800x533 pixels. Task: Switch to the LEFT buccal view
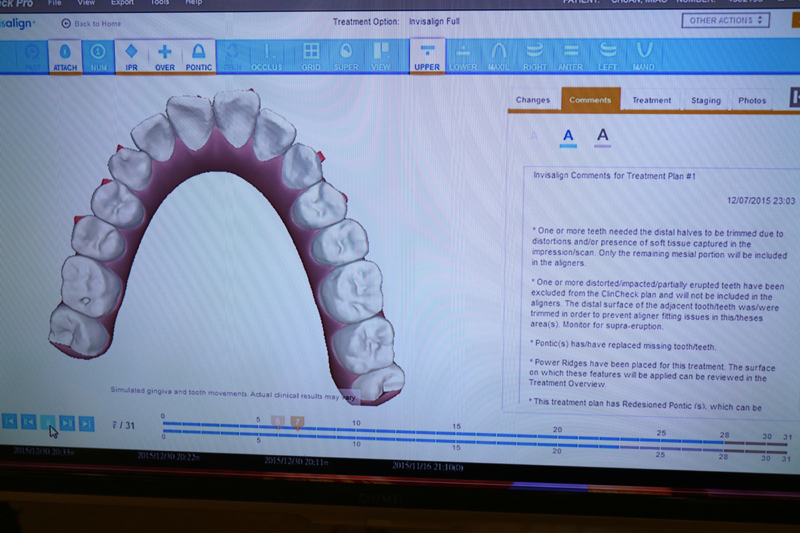(607, 57)
